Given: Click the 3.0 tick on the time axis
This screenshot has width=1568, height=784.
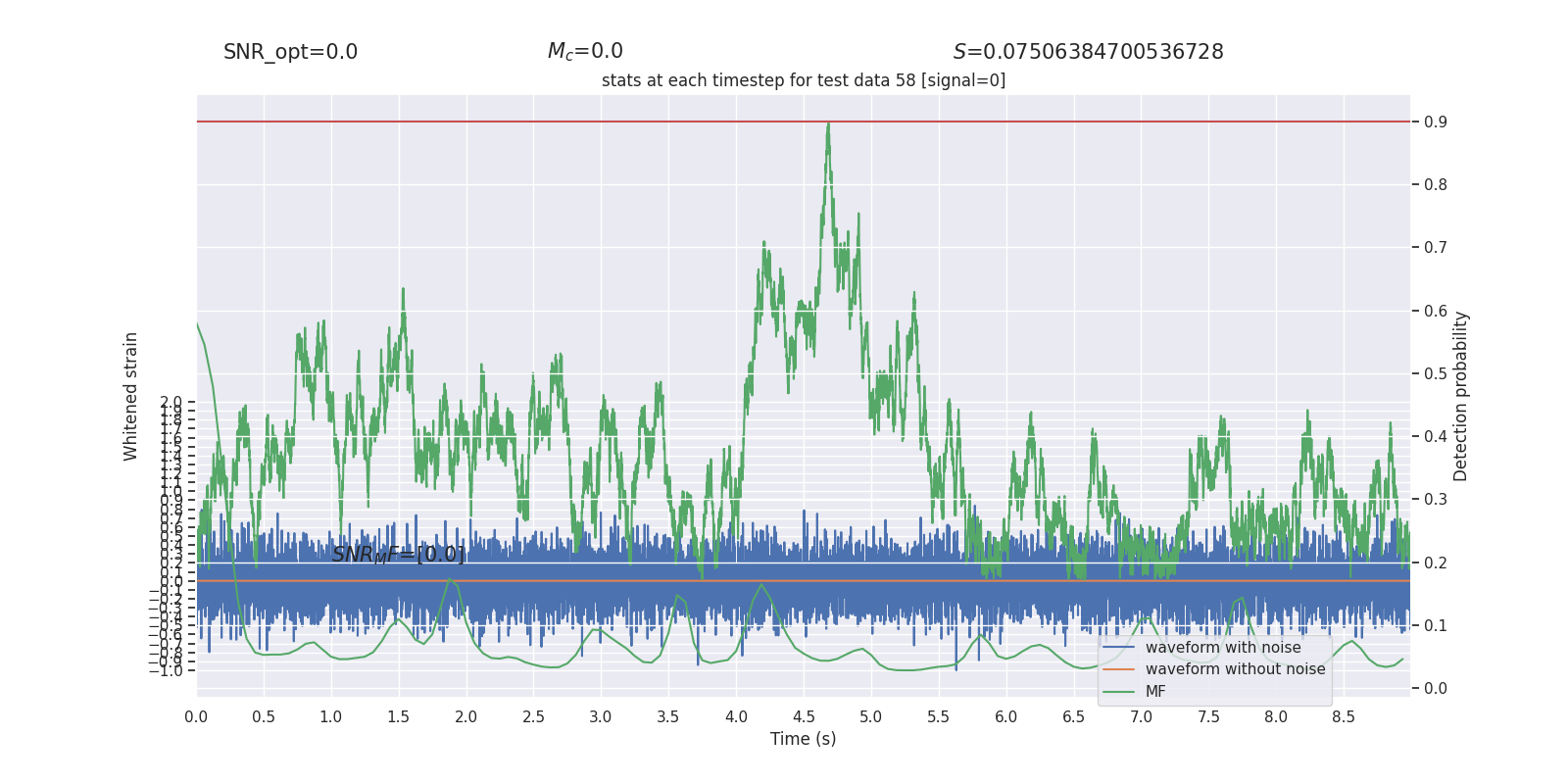Looking at the screenshot, I should (601, 717).
